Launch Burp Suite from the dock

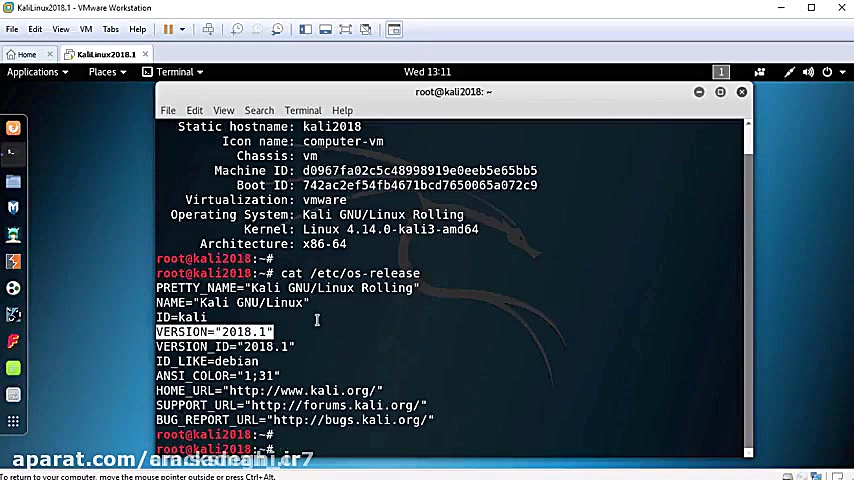13,262
